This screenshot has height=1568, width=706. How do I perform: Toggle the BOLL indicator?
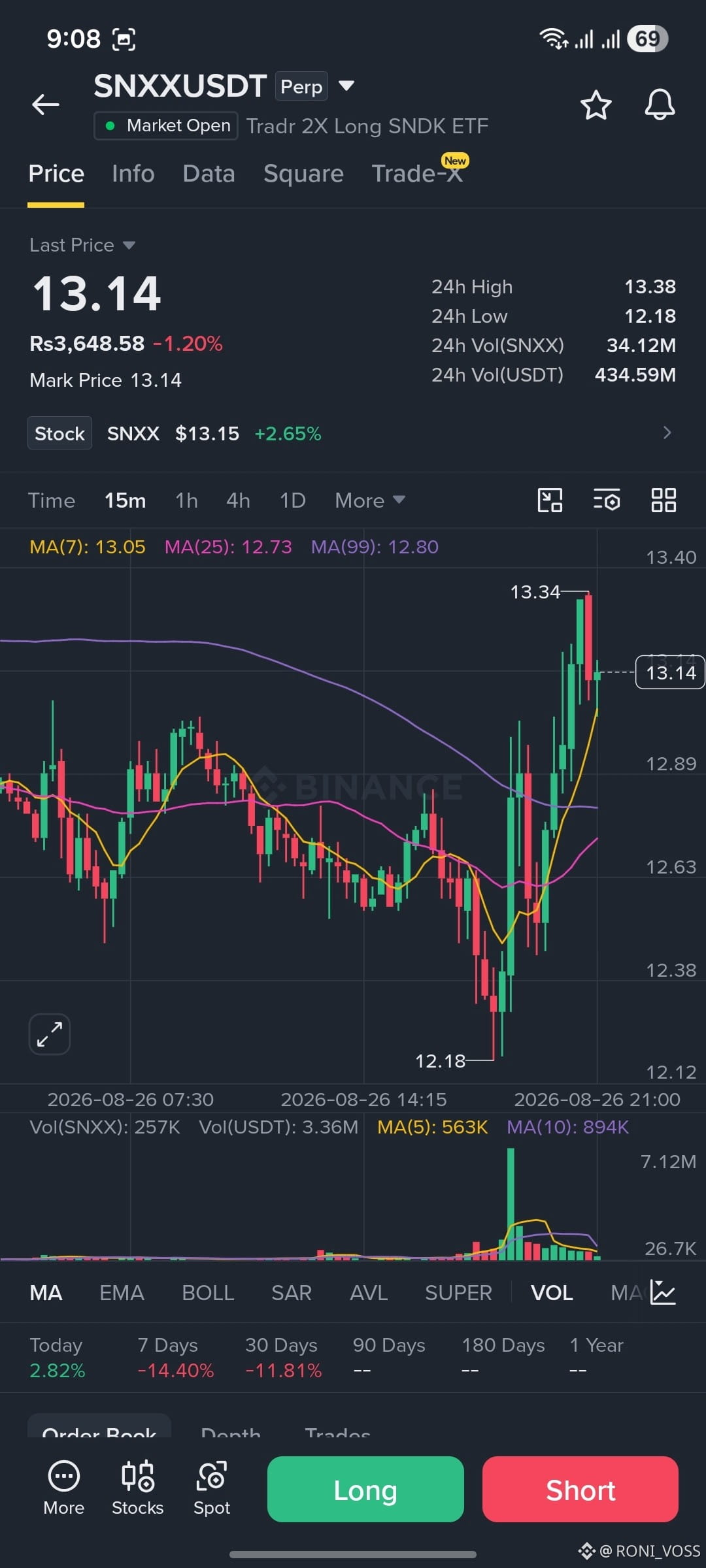coord(208,1293)
